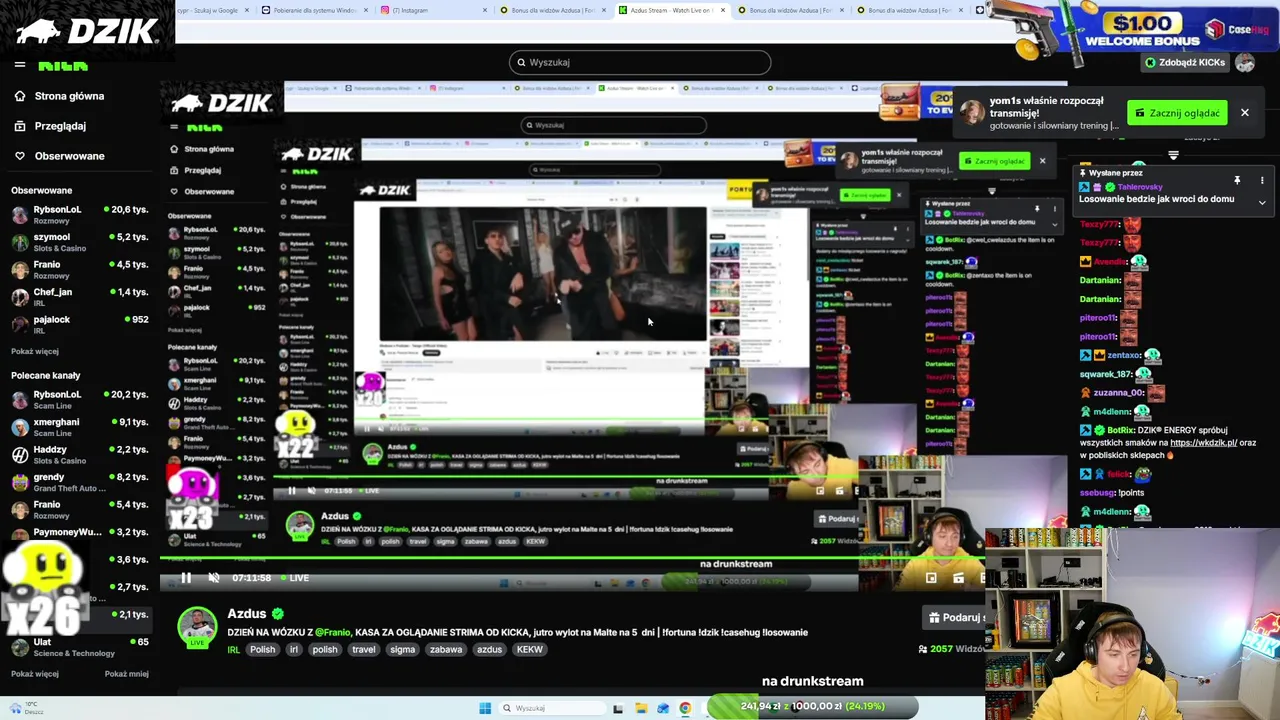The height and width of the screenshot is (720, 1280).
Task: Open szymool in followed channels
Action: click(79, 242)
